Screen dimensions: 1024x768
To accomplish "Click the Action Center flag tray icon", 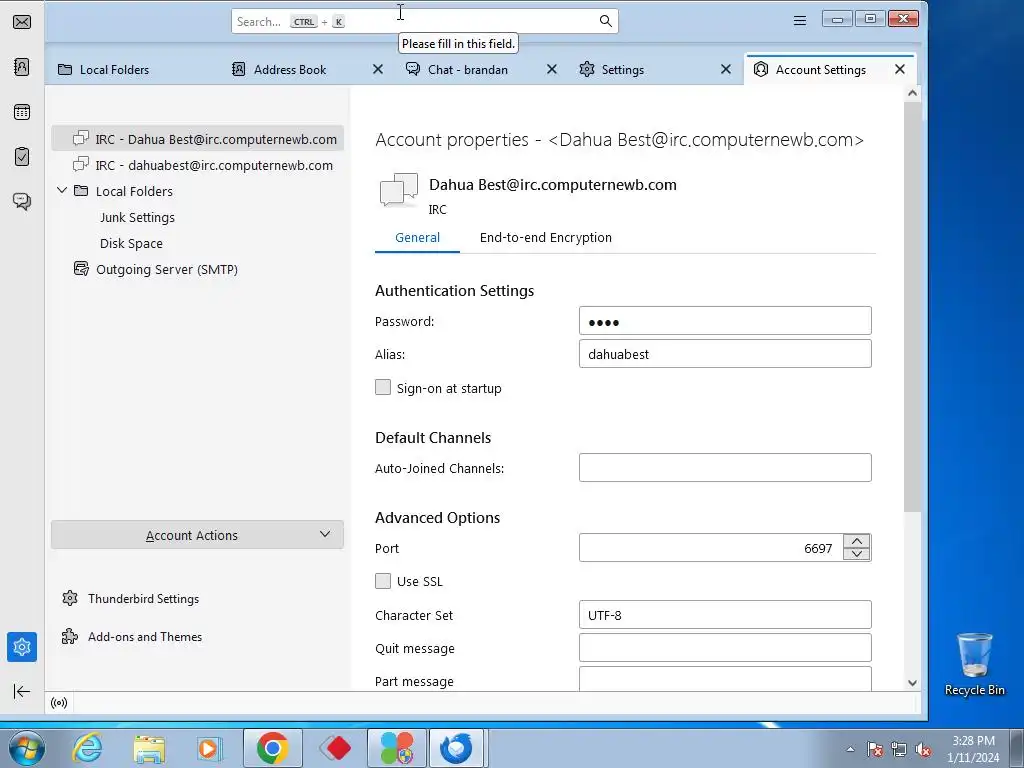I will tap(874, 750).
